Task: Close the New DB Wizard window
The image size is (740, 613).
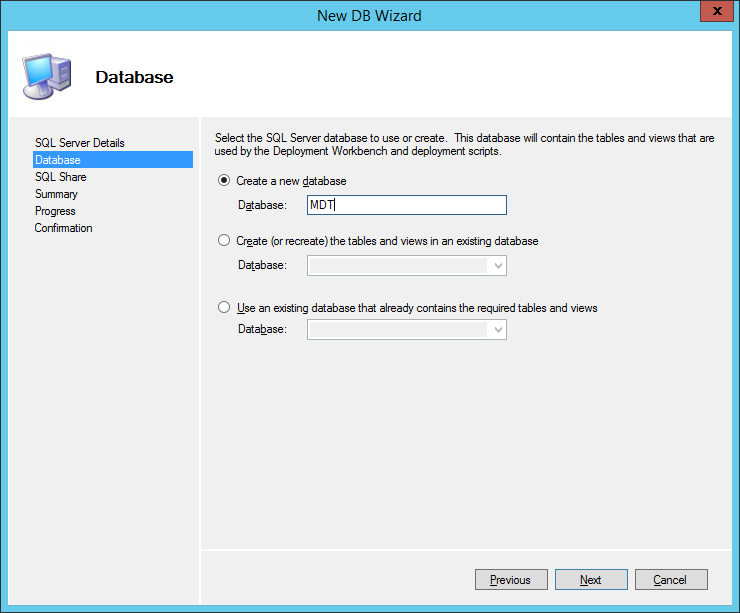Action: pos(715,14)
